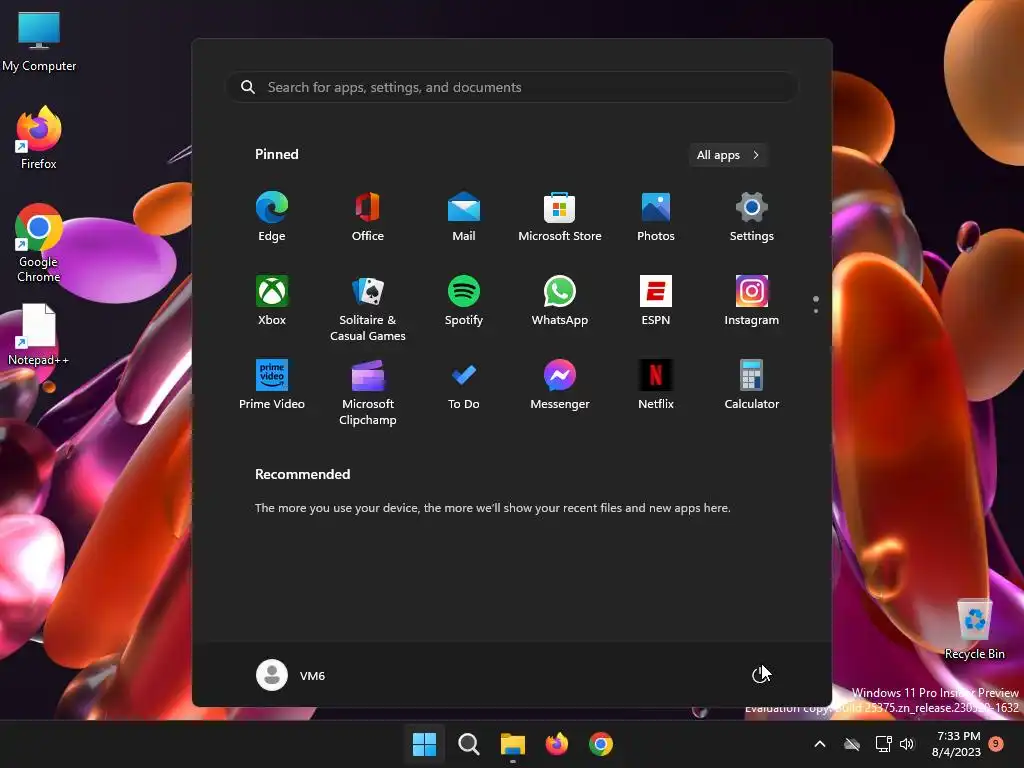Launch Chrome from the taskbar
This screenshot has width=1024, height=768.
click(601, 744)
